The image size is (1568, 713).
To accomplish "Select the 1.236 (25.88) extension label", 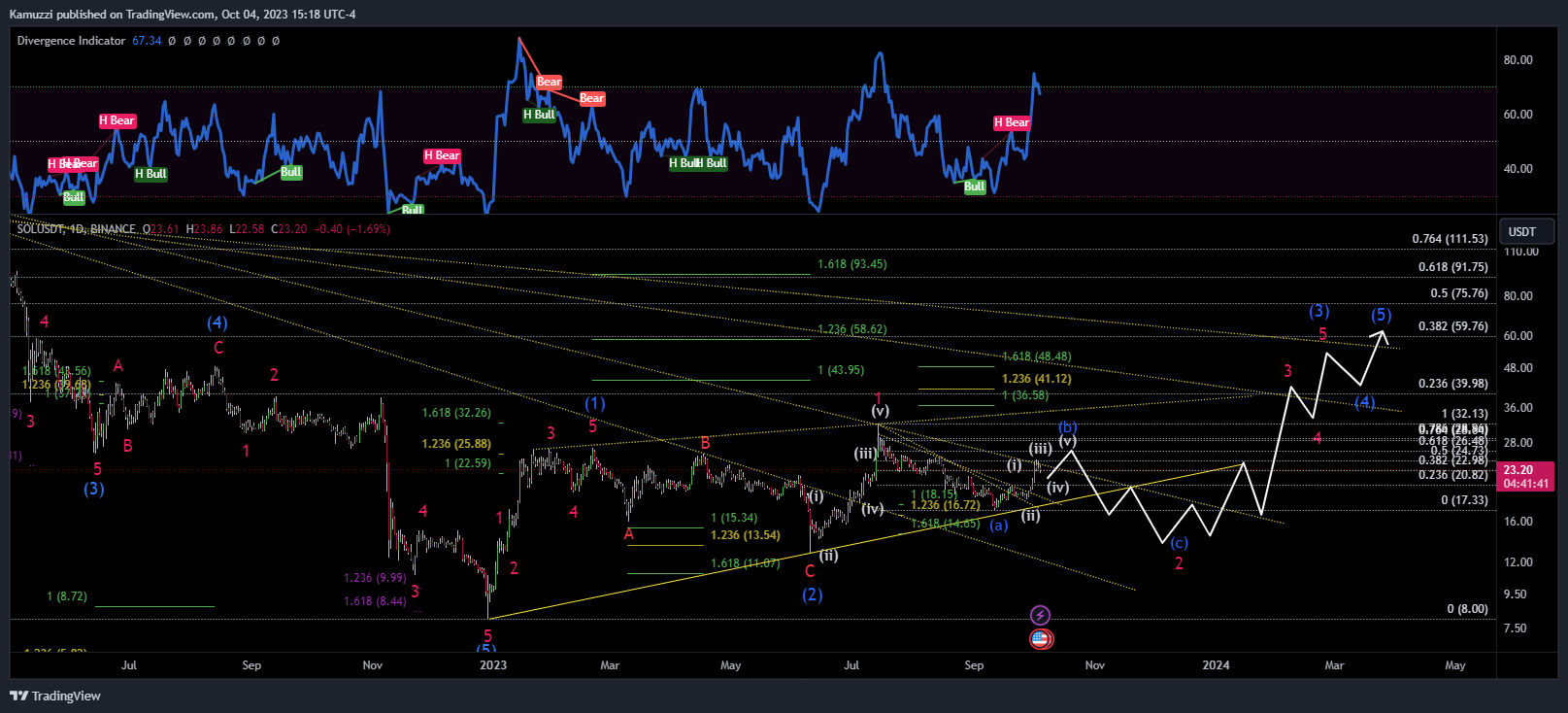I will pyautogui.click(x=456, y=444).
